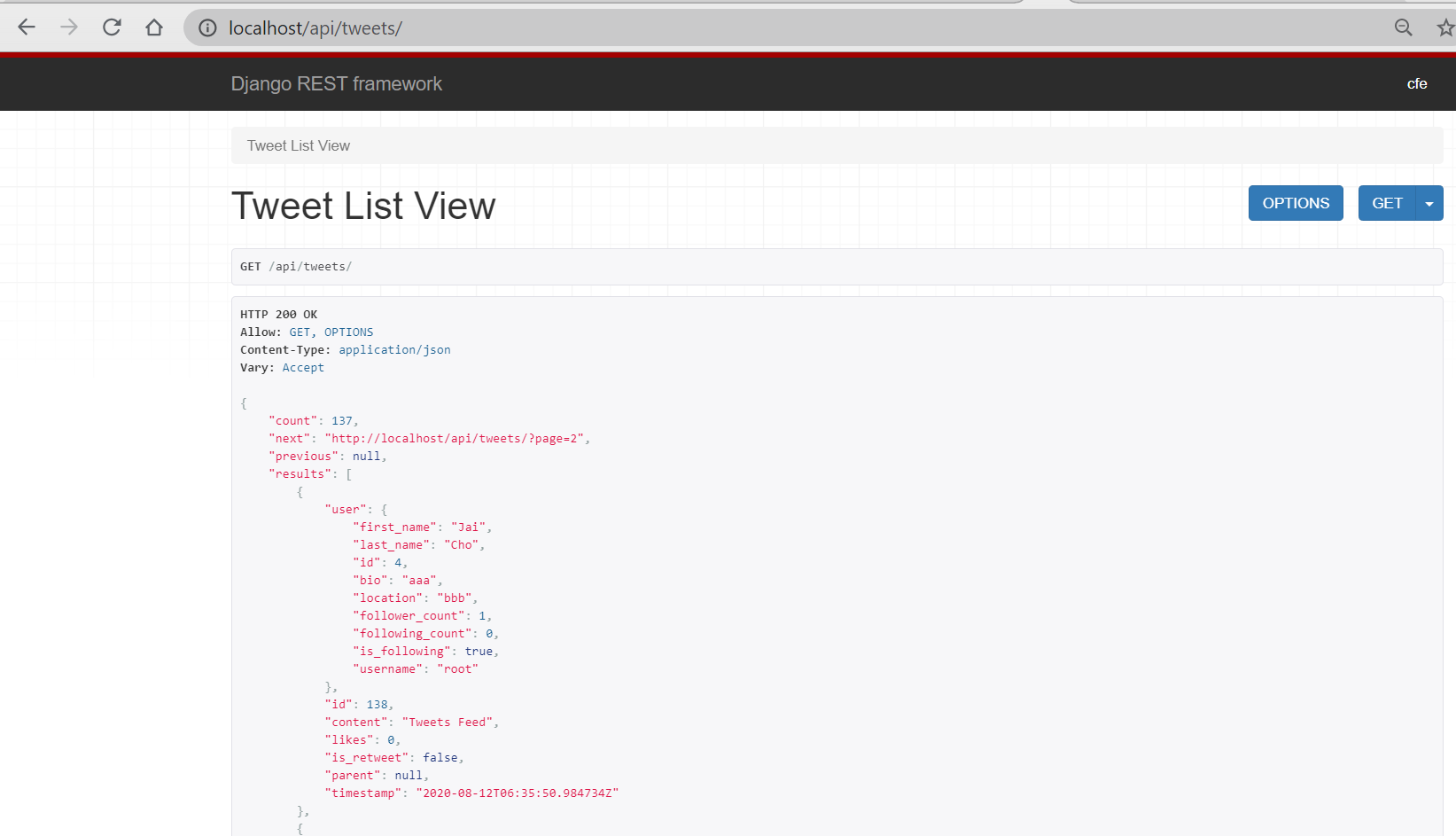
Task: Select the follower_count value 1
Action: [x=483, y=616]
